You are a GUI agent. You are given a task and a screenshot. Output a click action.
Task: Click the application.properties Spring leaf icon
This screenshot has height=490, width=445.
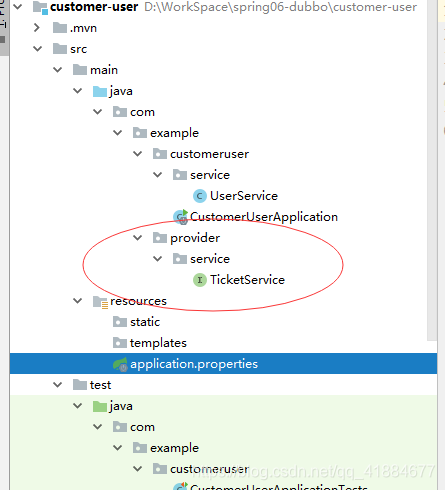[x=120, y=364]
